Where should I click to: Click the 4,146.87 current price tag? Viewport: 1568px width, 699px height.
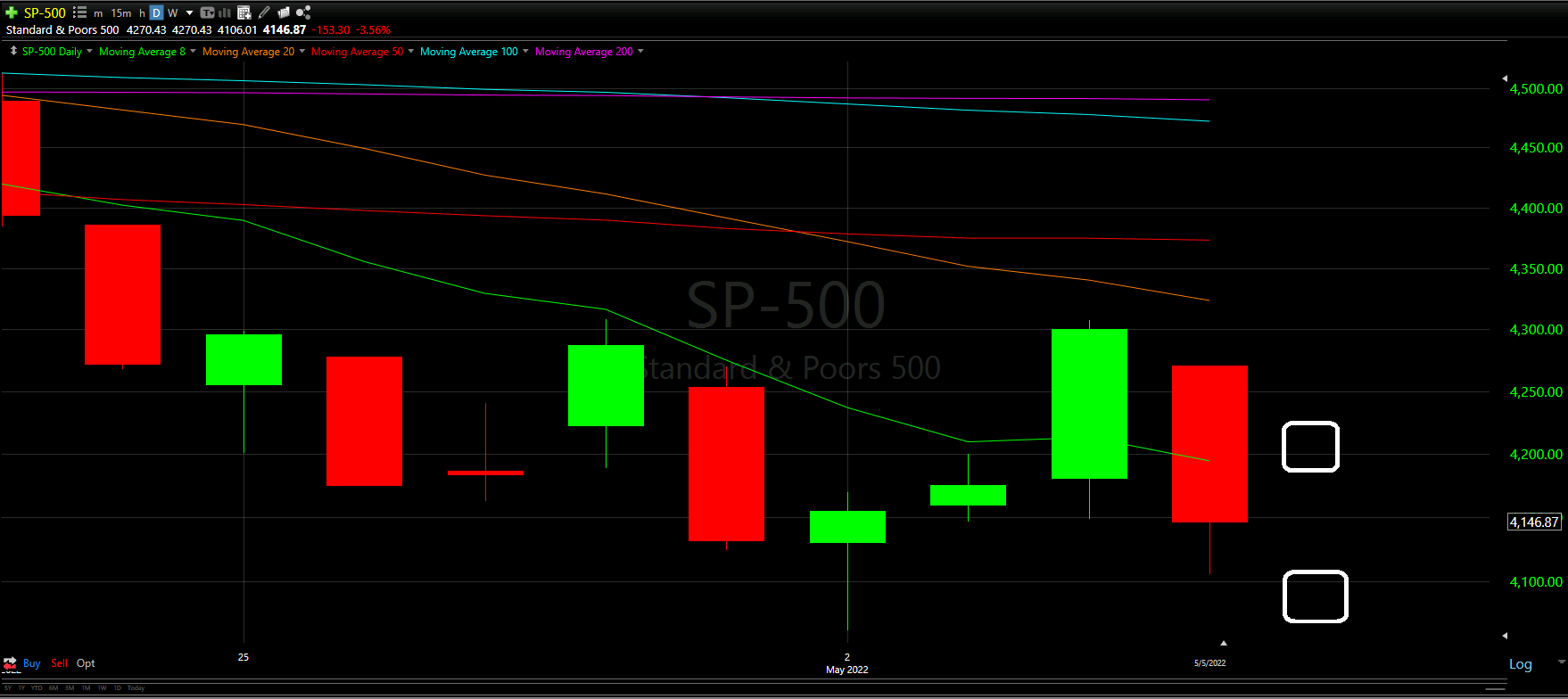tap(1534, 522)
